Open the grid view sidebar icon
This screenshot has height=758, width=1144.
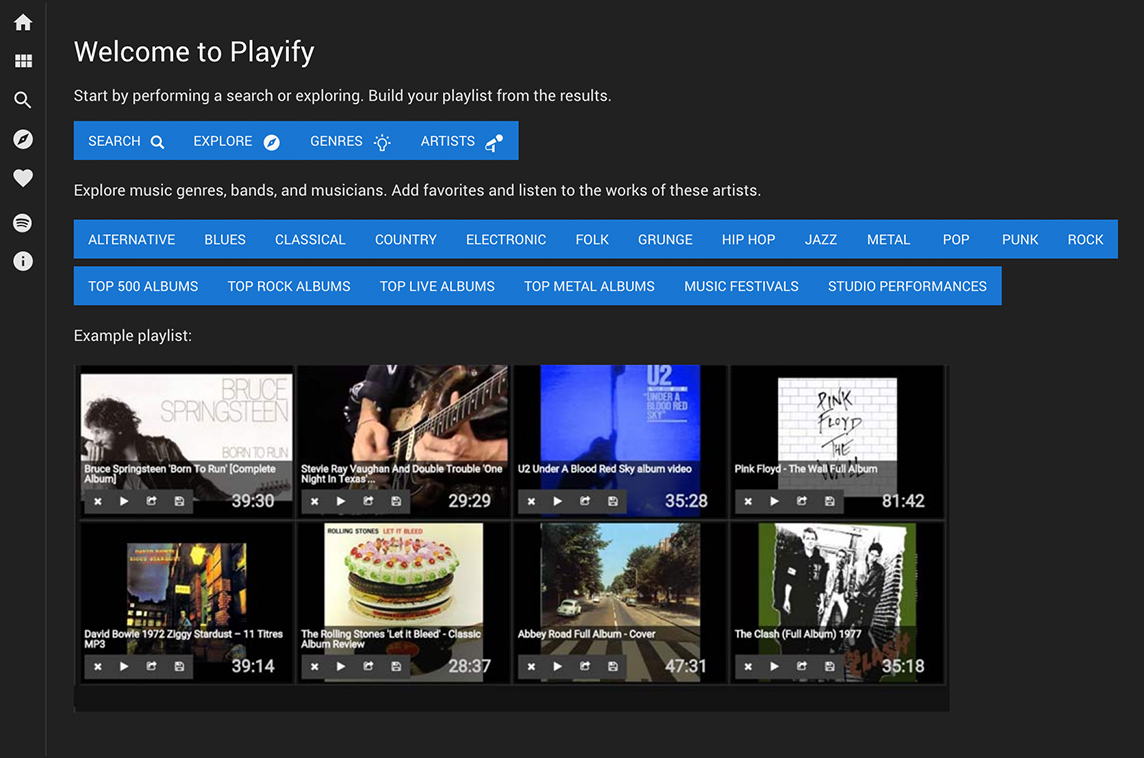pos(23,61)
